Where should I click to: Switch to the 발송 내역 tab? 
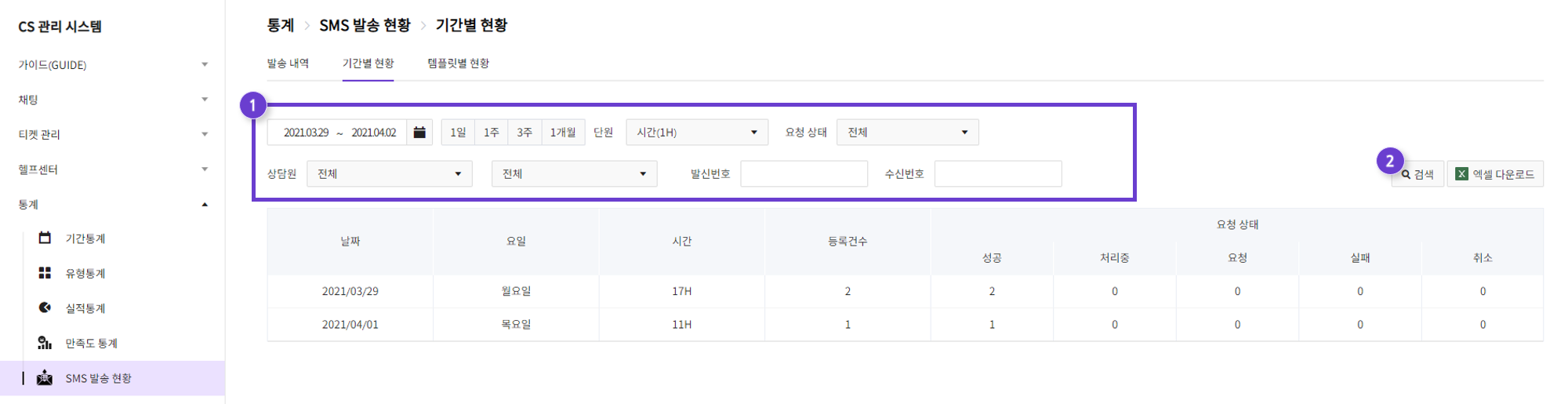pyautogui.click(x=288, y=64)
